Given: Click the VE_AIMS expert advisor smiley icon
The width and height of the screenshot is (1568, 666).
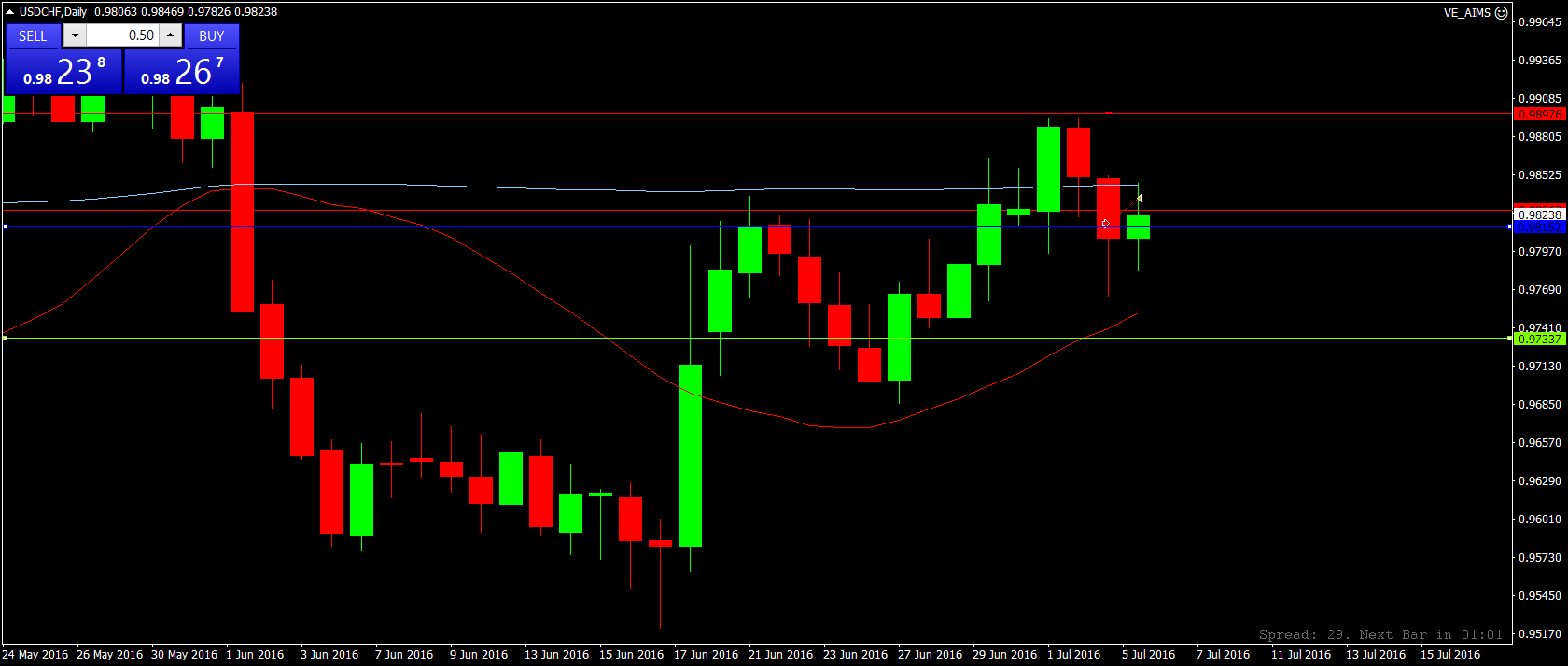Looking at the screenshot, I should tap(1502, 12).
